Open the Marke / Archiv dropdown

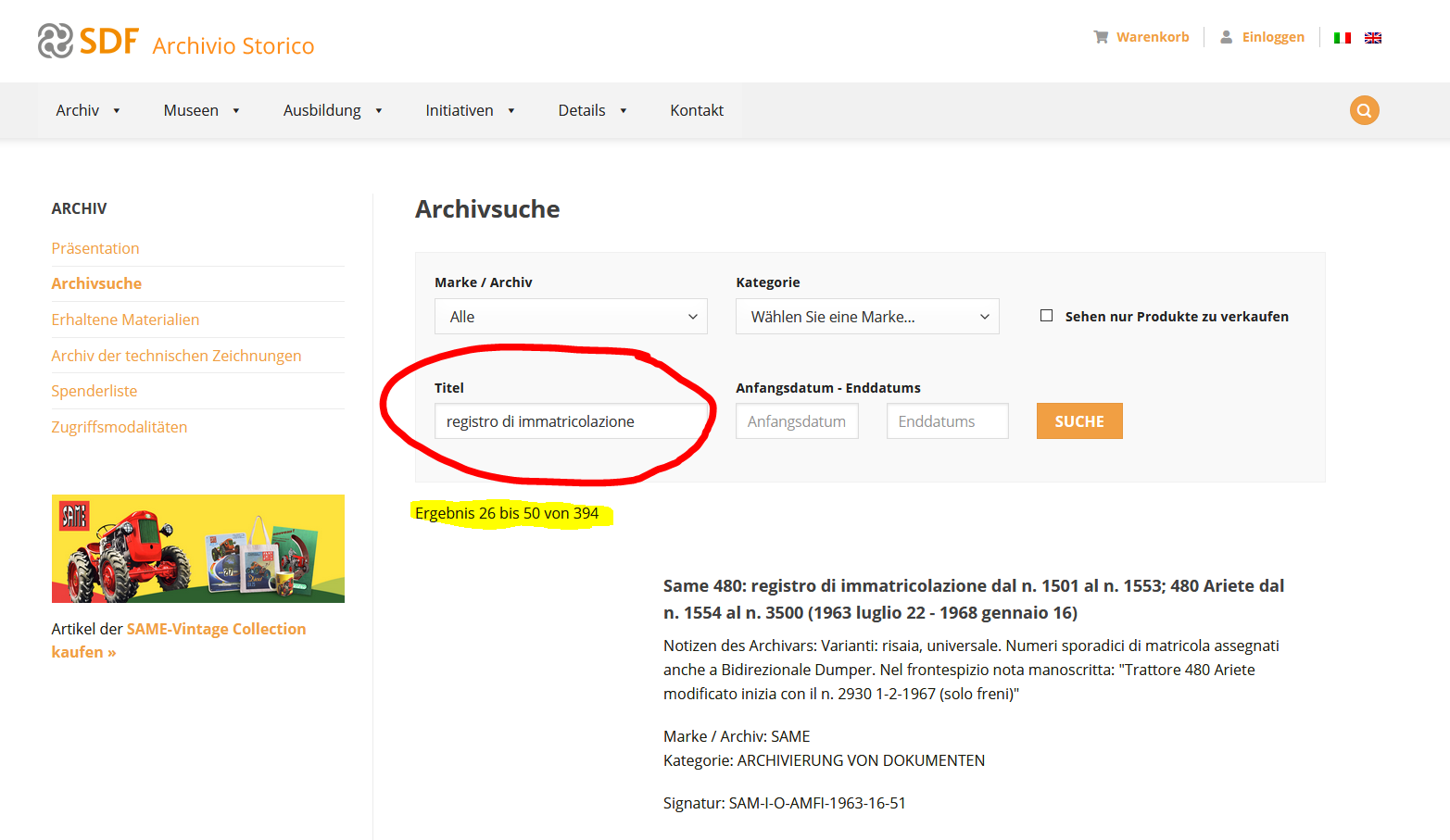[571, 317]
